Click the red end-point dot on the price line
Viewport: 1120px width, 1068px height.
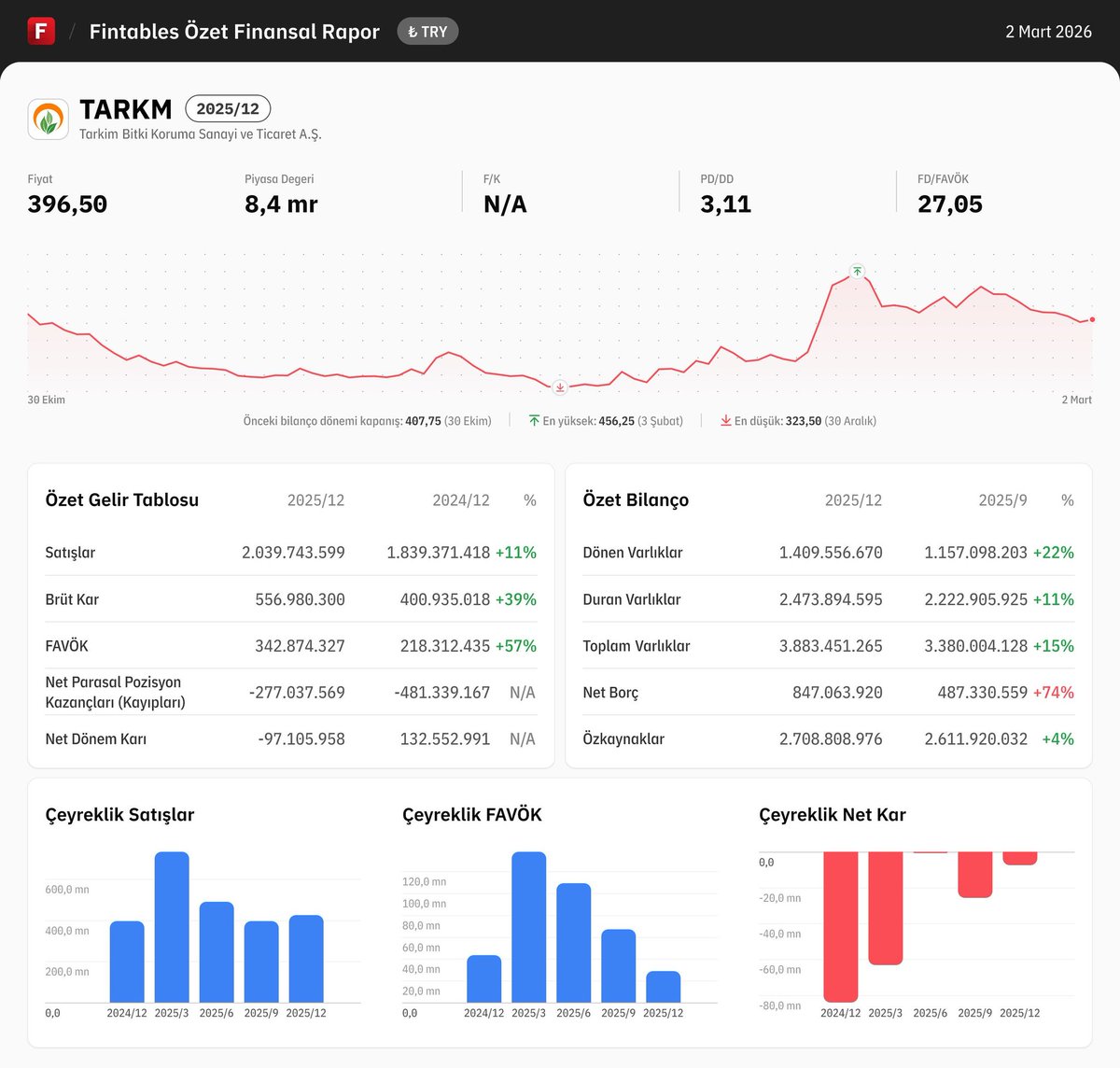(x=1092, y=319)
